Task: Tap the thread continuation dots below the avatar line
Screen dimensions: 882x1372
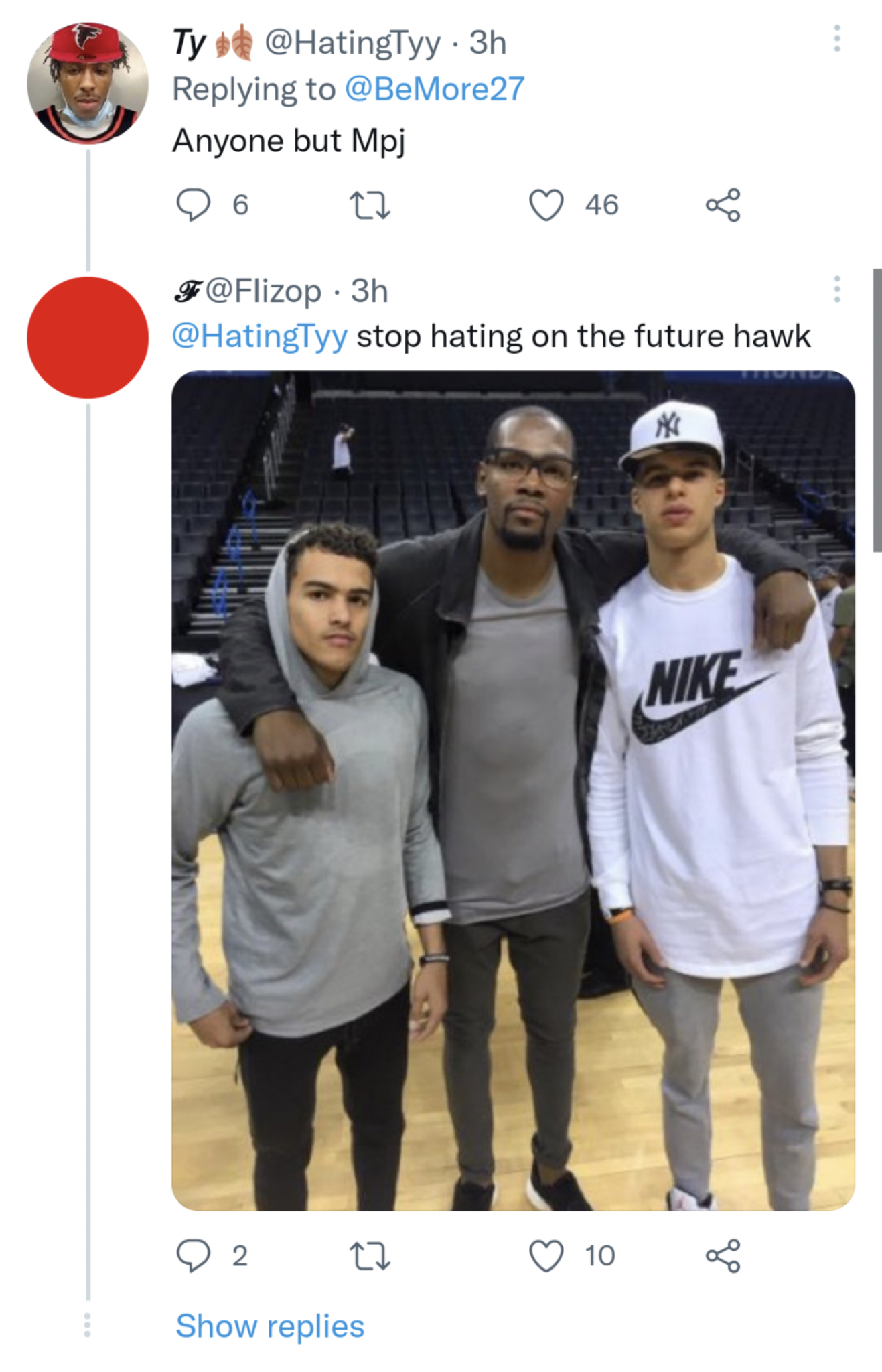Action: coord(87,1325)
